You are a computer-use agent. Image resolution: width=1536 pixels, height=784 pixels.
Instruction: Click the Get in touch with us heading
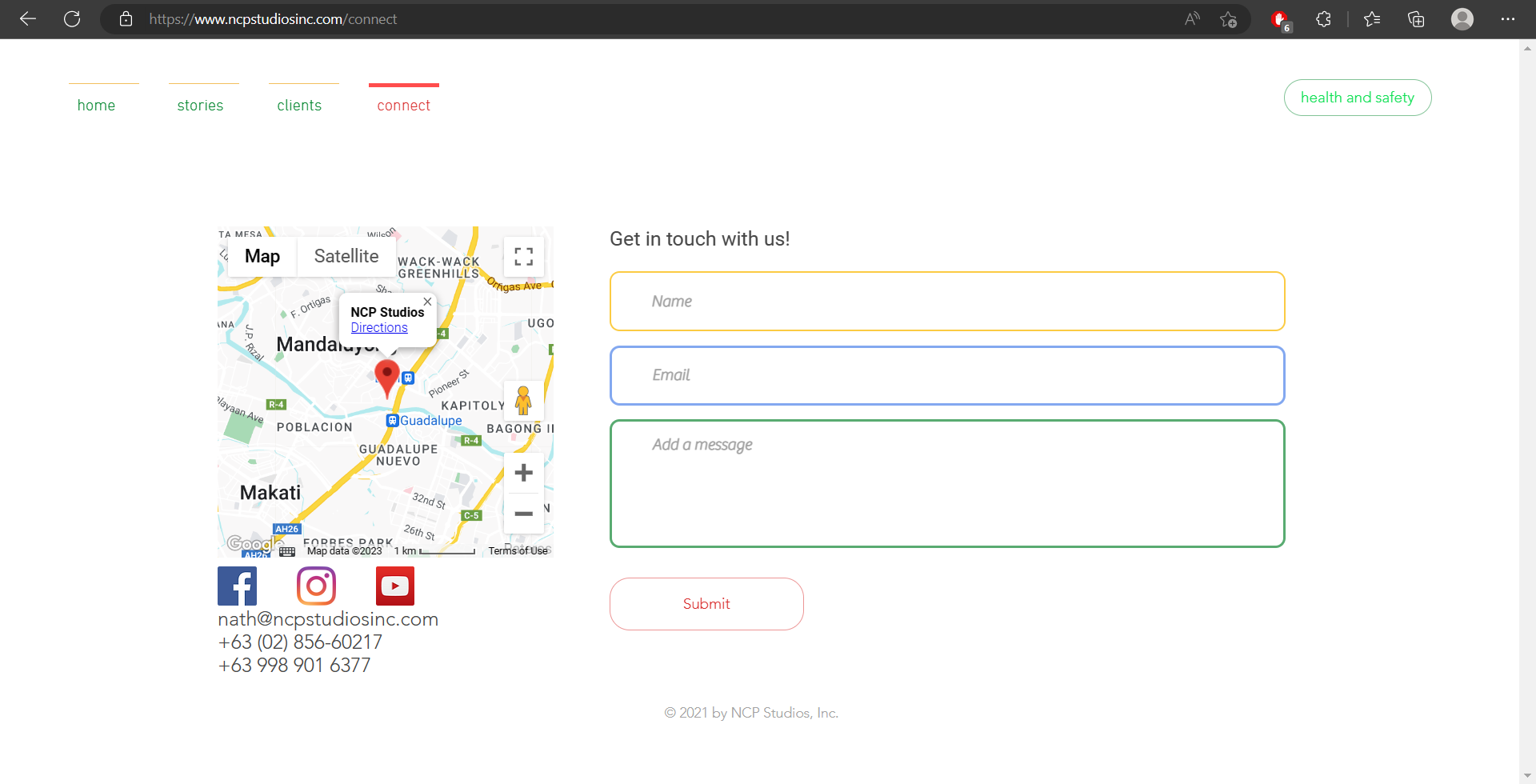(x=700, y=239)
